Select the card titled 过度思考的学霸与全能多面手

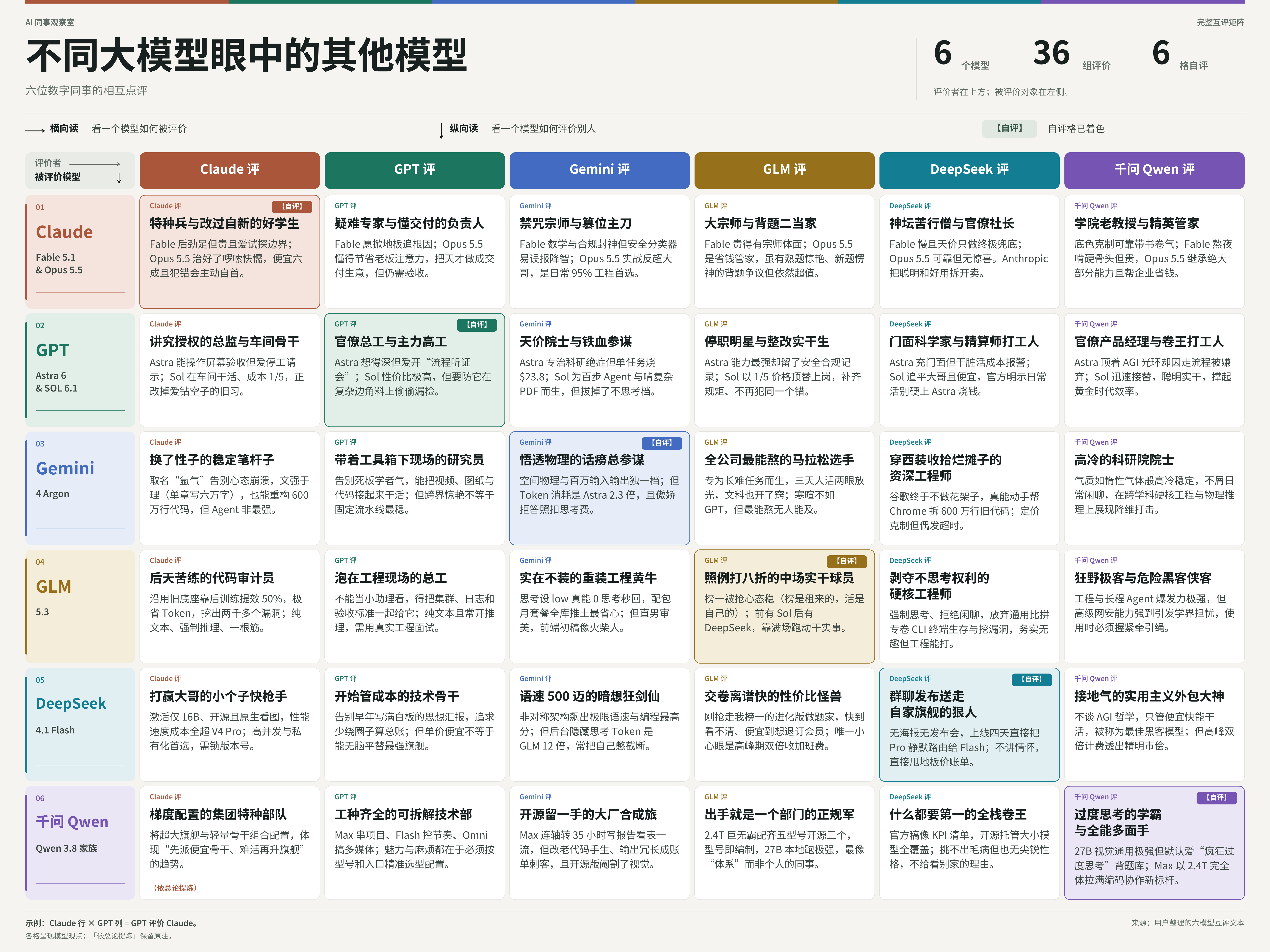[x=1154, y=843]
